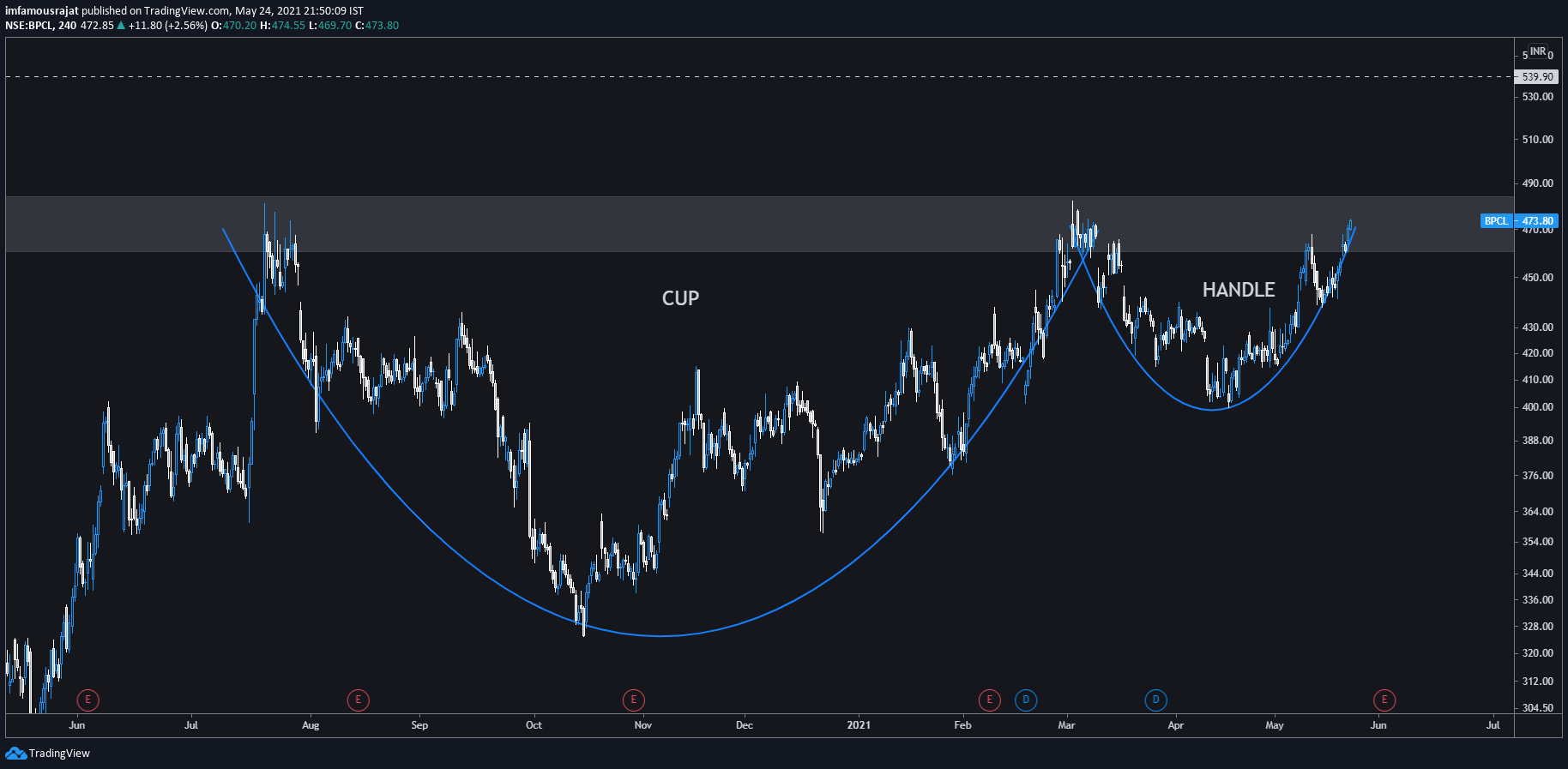This screenshot has height=769, width=1568.
Task: Select the CUP text annotation
Action: [x=680, y=298]
